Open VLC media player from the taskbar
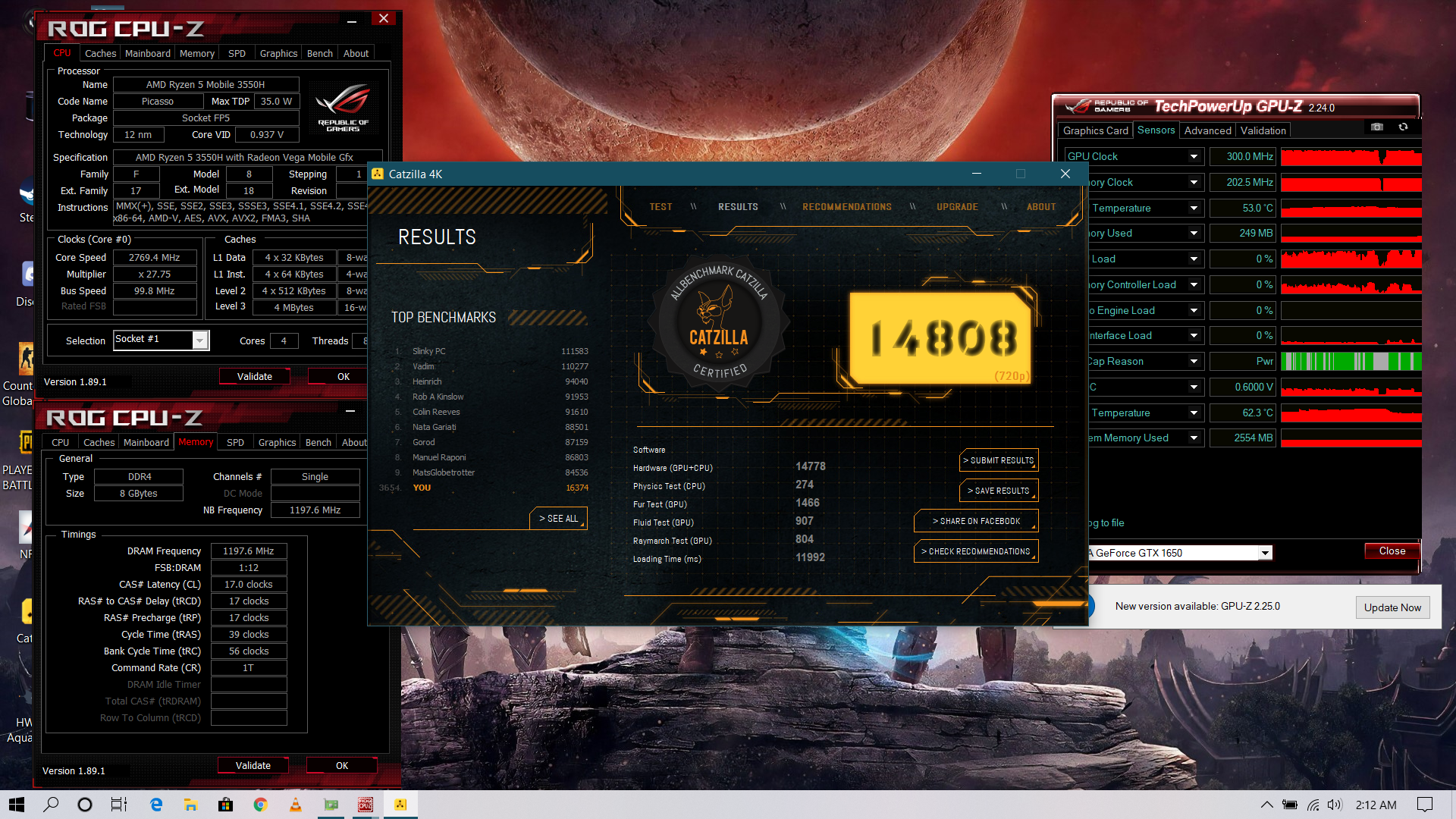The image size is (1456, 819). (x=296, y=805)
